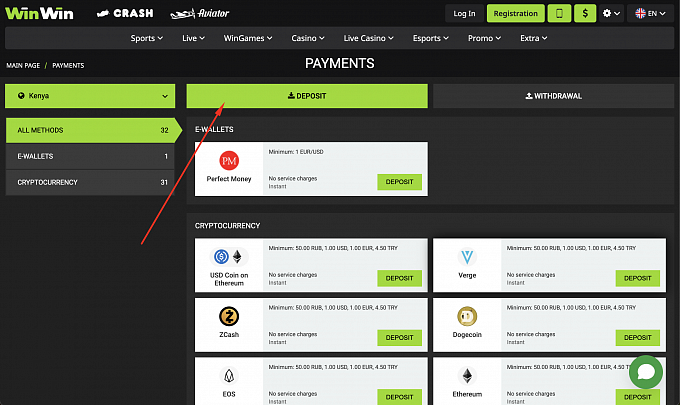680x405 pixels.
Task: Select Cryptocurrency filter
Action: (90, 182)
